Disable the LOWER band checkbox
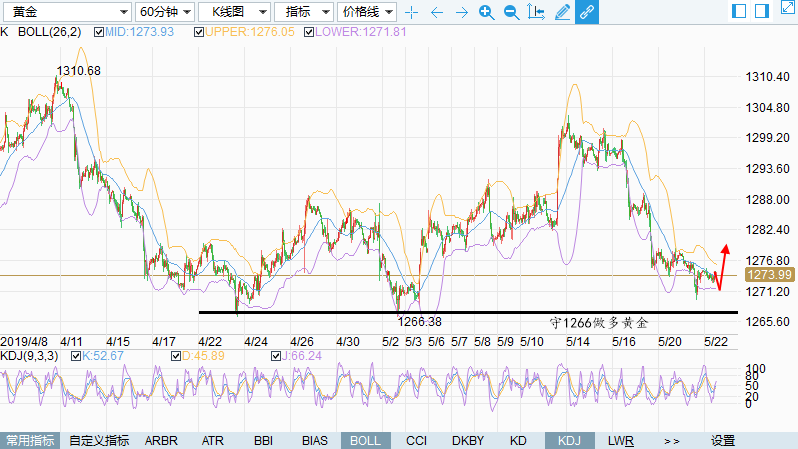 [308, 32]
